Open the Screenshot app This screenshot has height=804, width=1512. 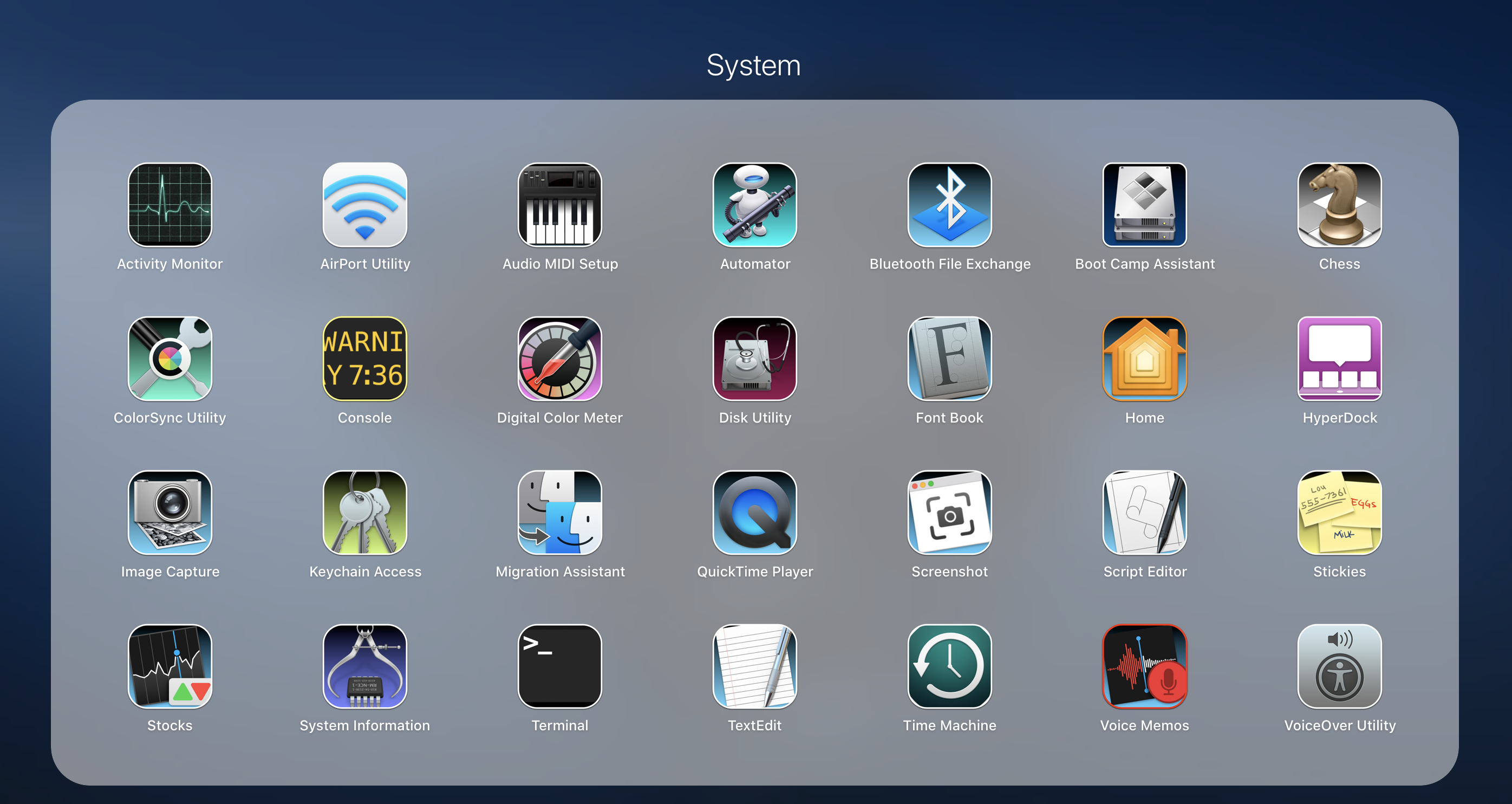[x=949, y=513]
